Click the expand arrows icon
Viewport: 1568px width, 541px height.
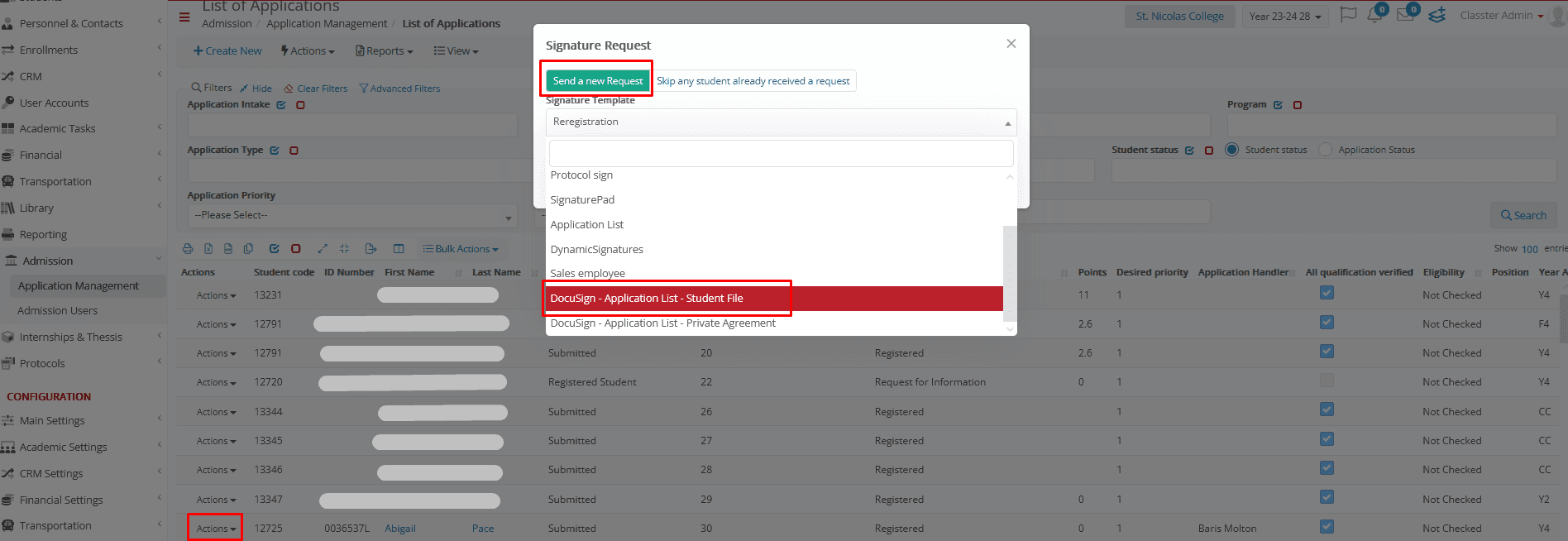click(323, 248)
